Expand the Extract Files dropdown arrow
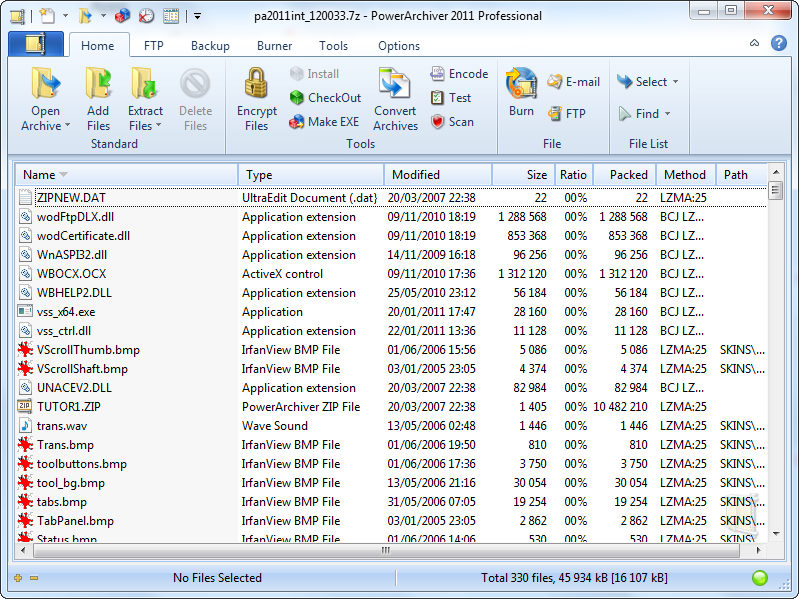 click(158, 125)
